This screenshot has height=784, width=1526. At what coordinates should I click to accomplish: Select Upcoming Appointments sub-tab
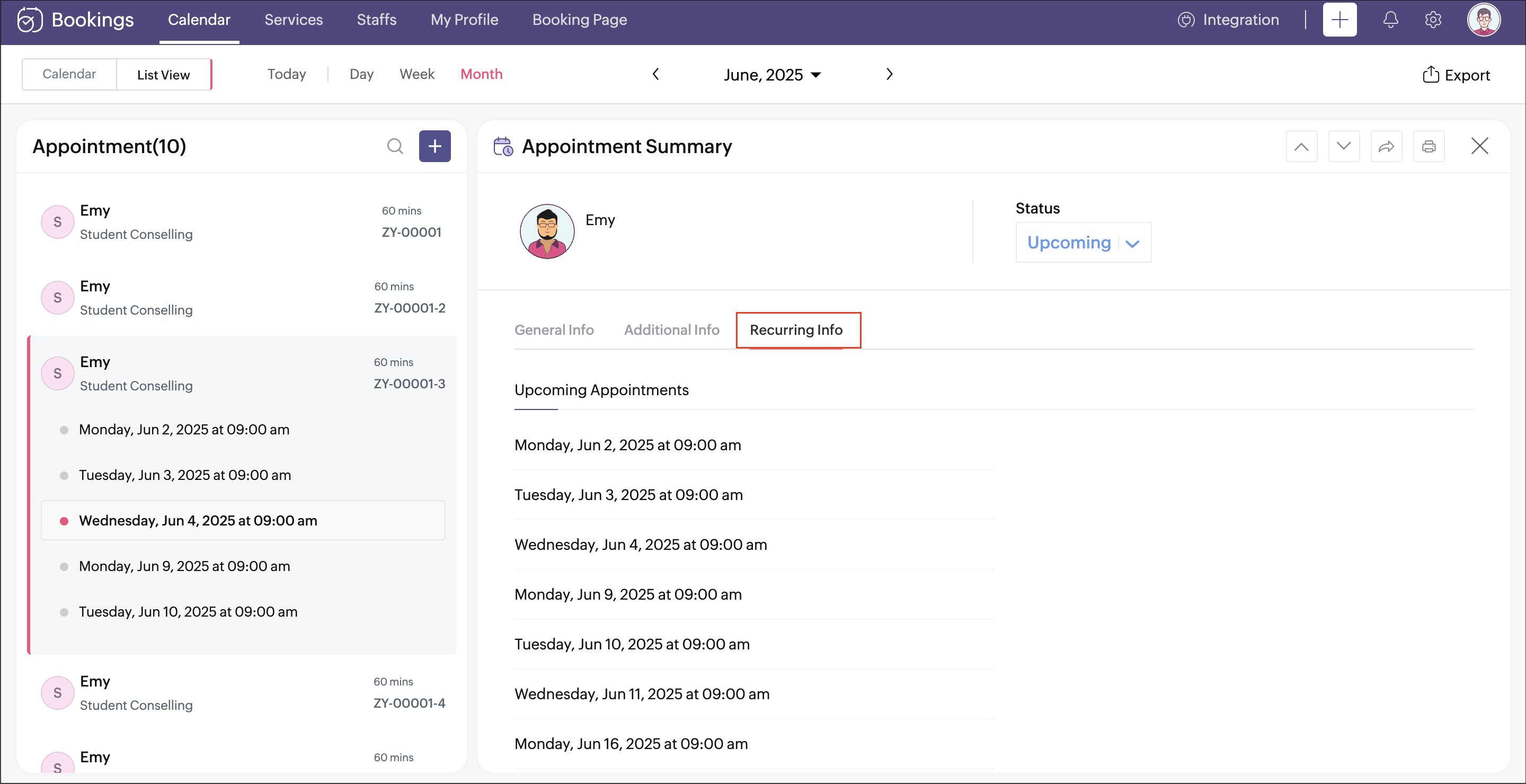pyautogui.click(x=601, y=390)
